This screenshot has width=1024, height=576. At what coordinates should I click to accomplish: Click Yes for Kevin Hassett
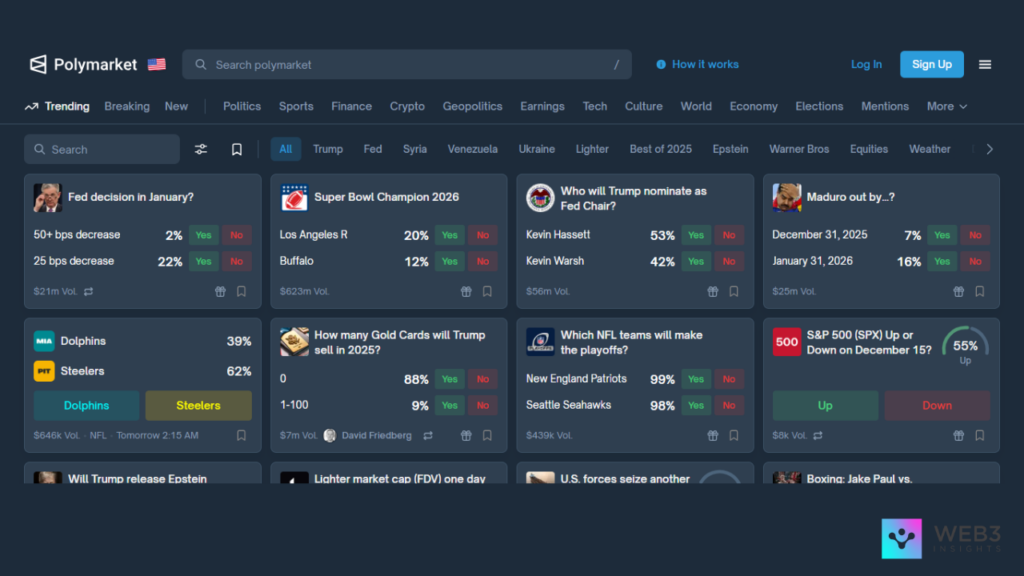coord(696,235)
